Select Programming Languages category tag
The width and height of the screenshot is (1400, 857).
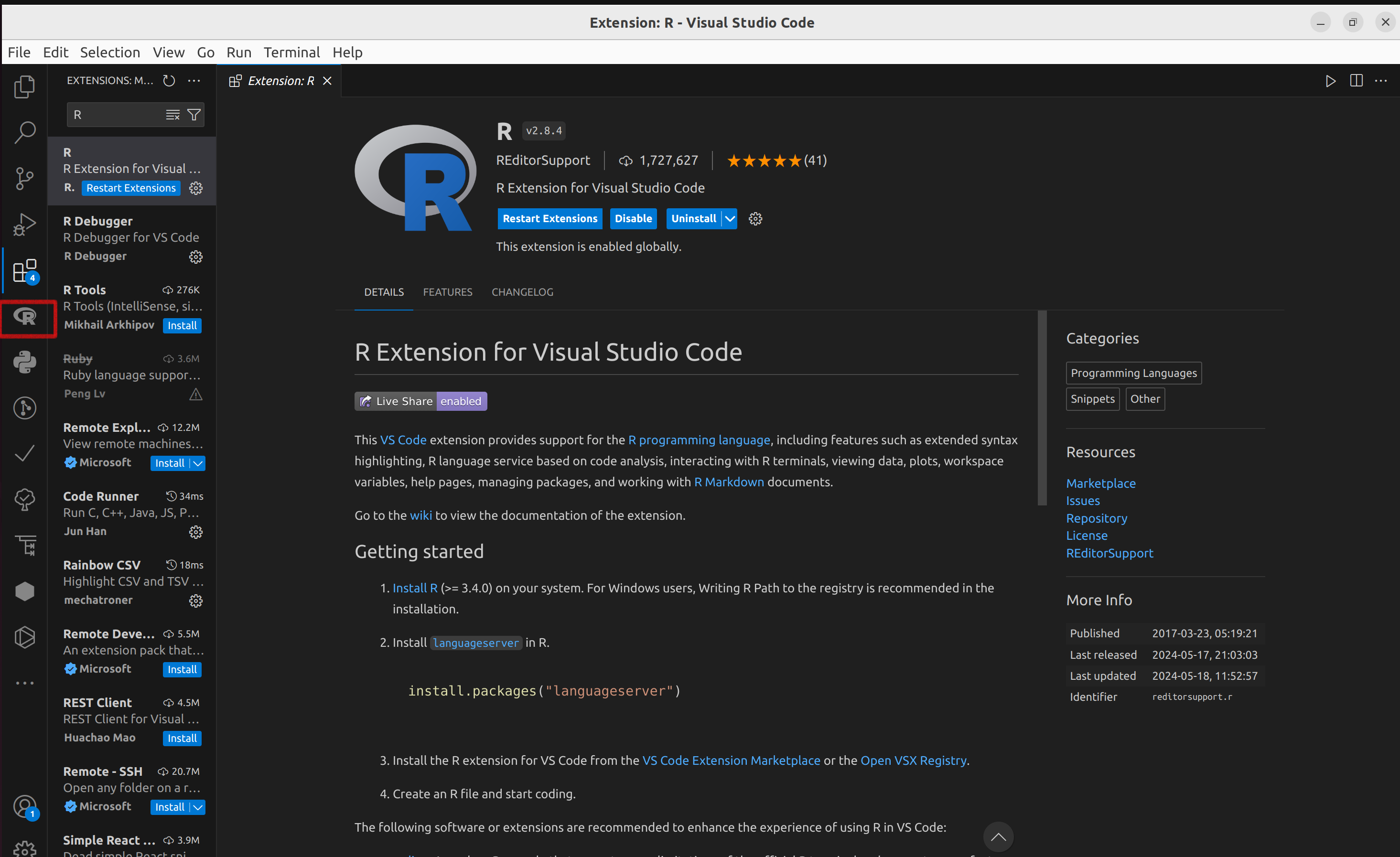point(1133,373)
